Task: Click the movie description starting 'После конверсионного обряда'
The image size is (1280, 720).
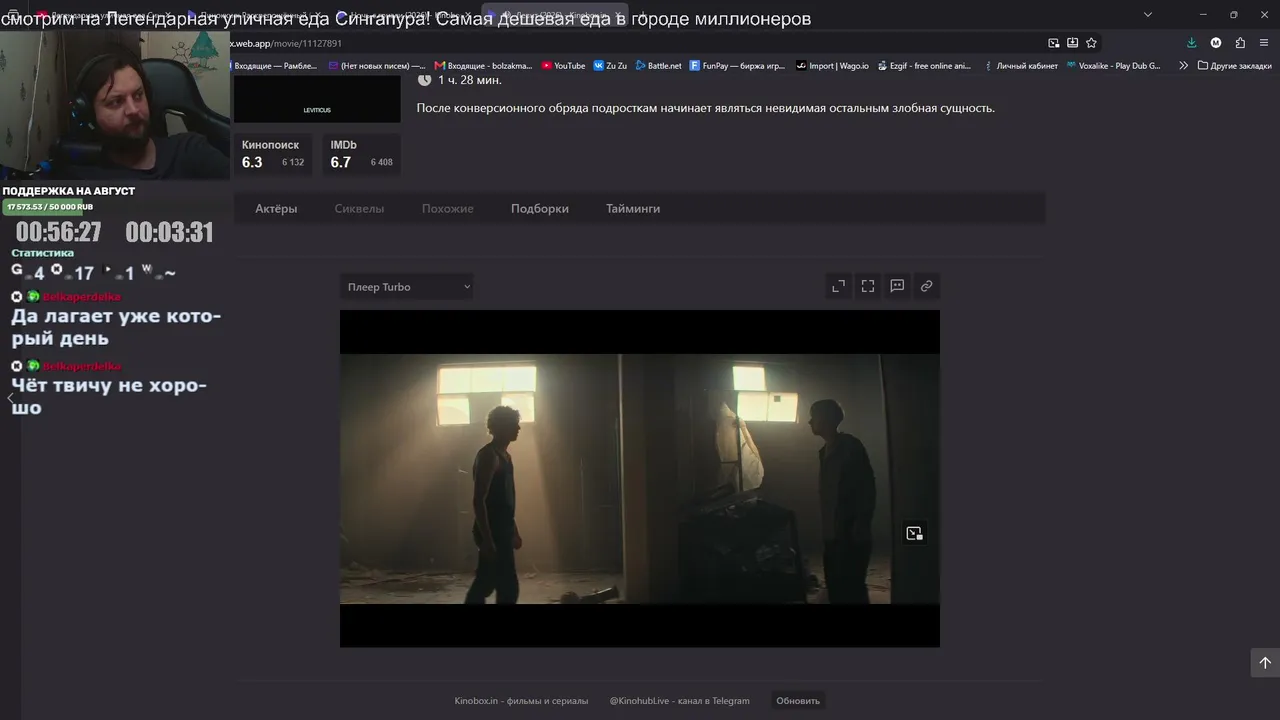Action: coord(706,108)
